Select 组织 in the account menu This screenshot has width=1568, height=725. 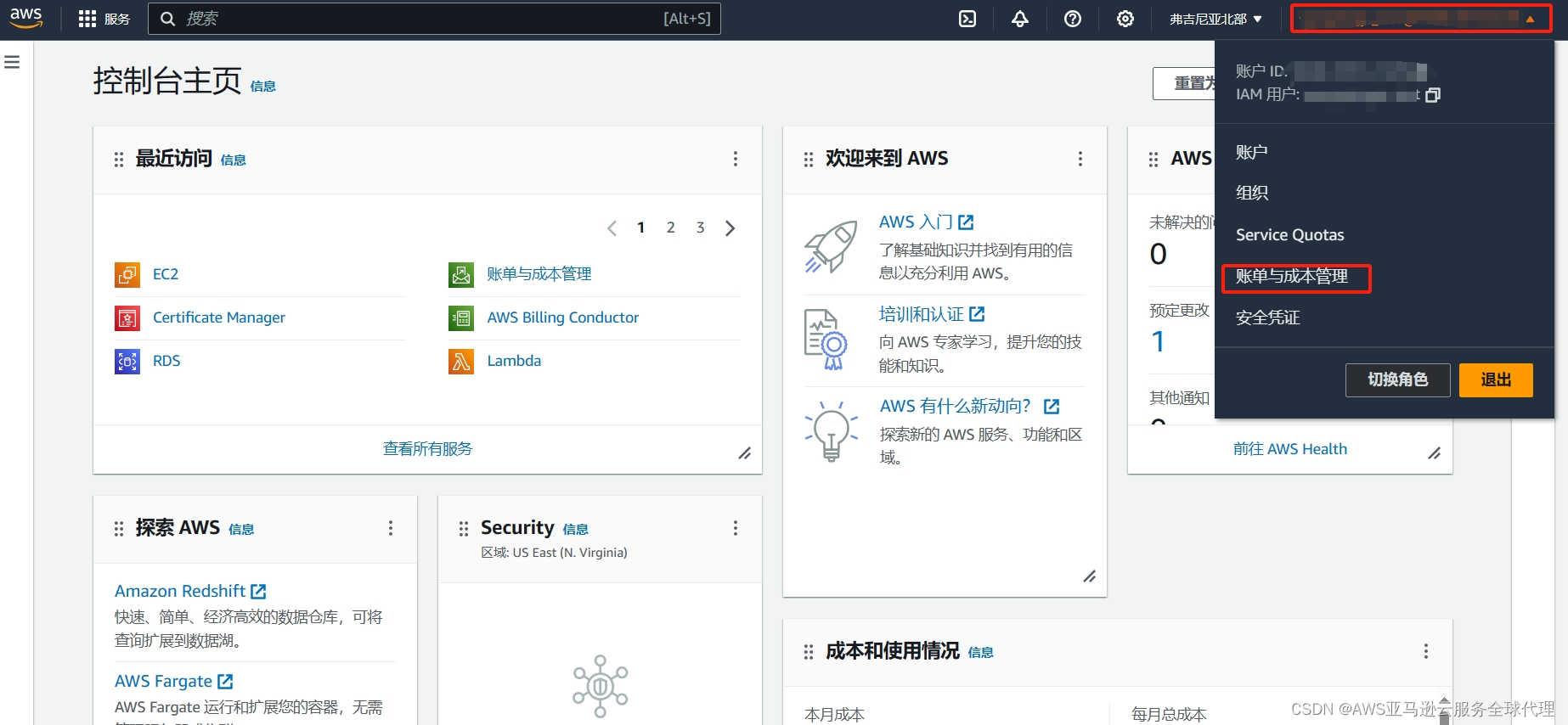tap(1251, 193)
